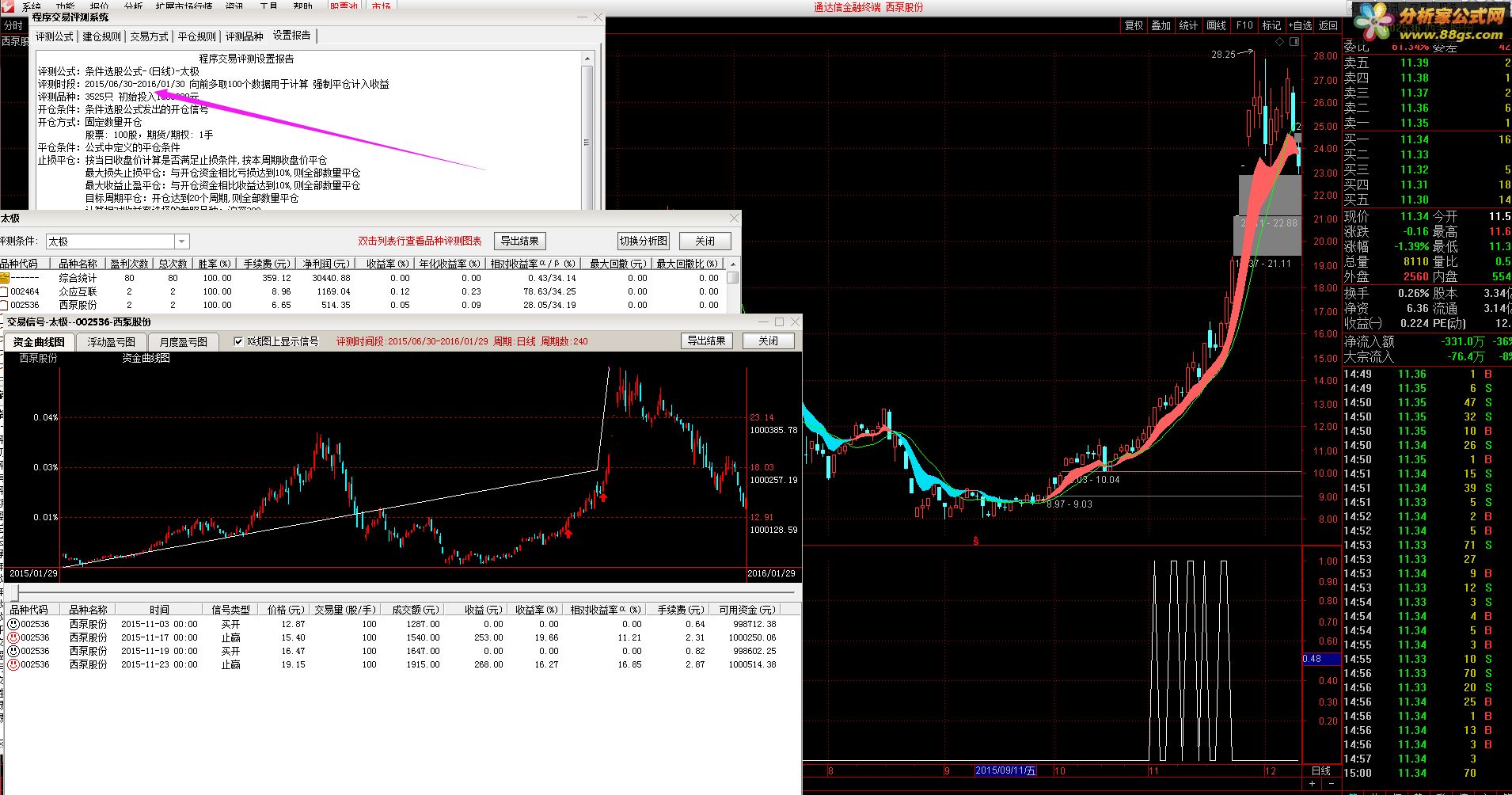1512x795 pixels.
Task: Click the page icon next to 002464
Action: click(4, 291)
